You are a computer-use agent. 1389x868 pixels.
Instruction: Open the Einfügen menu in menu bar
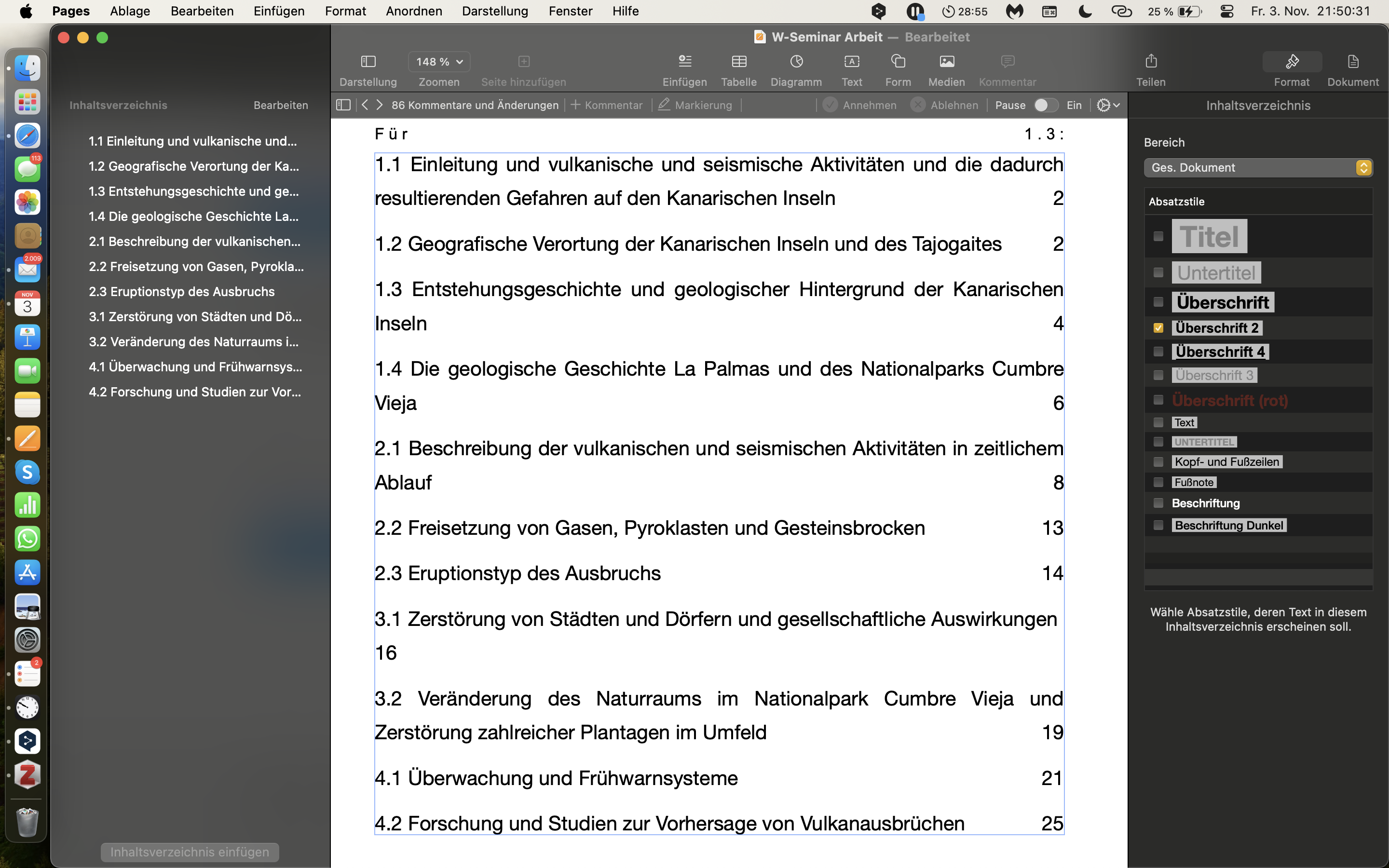[x=279, y=11]
